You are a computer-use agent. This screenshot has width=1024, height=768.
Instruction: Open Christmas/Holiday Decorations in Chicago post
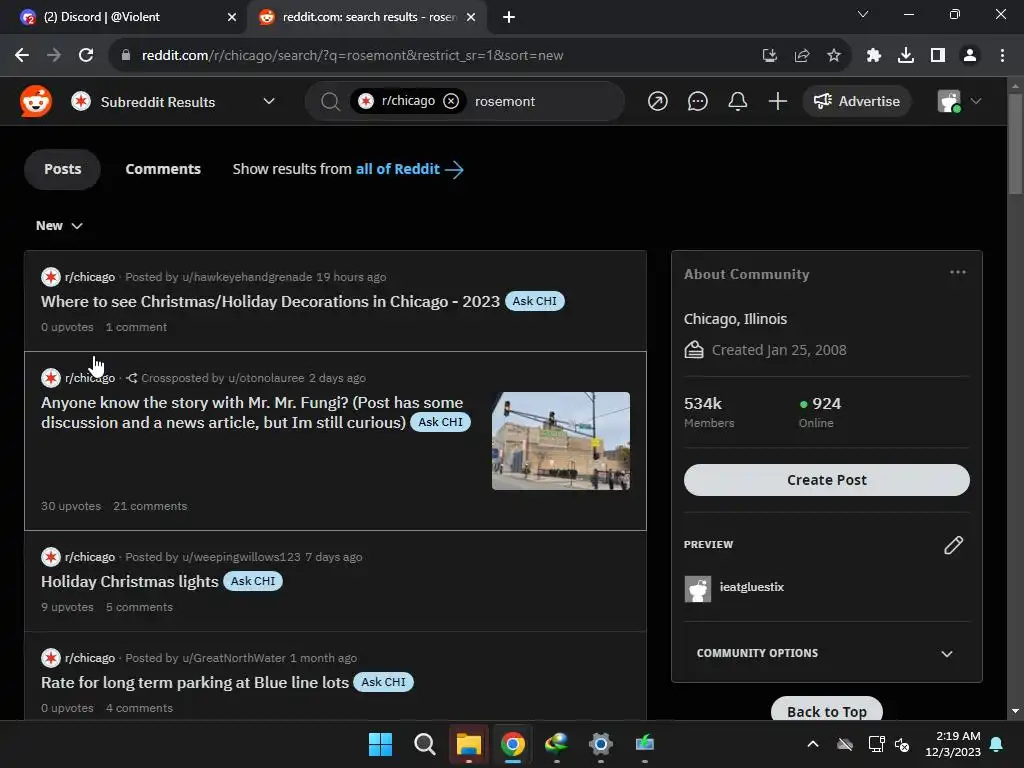270,301
